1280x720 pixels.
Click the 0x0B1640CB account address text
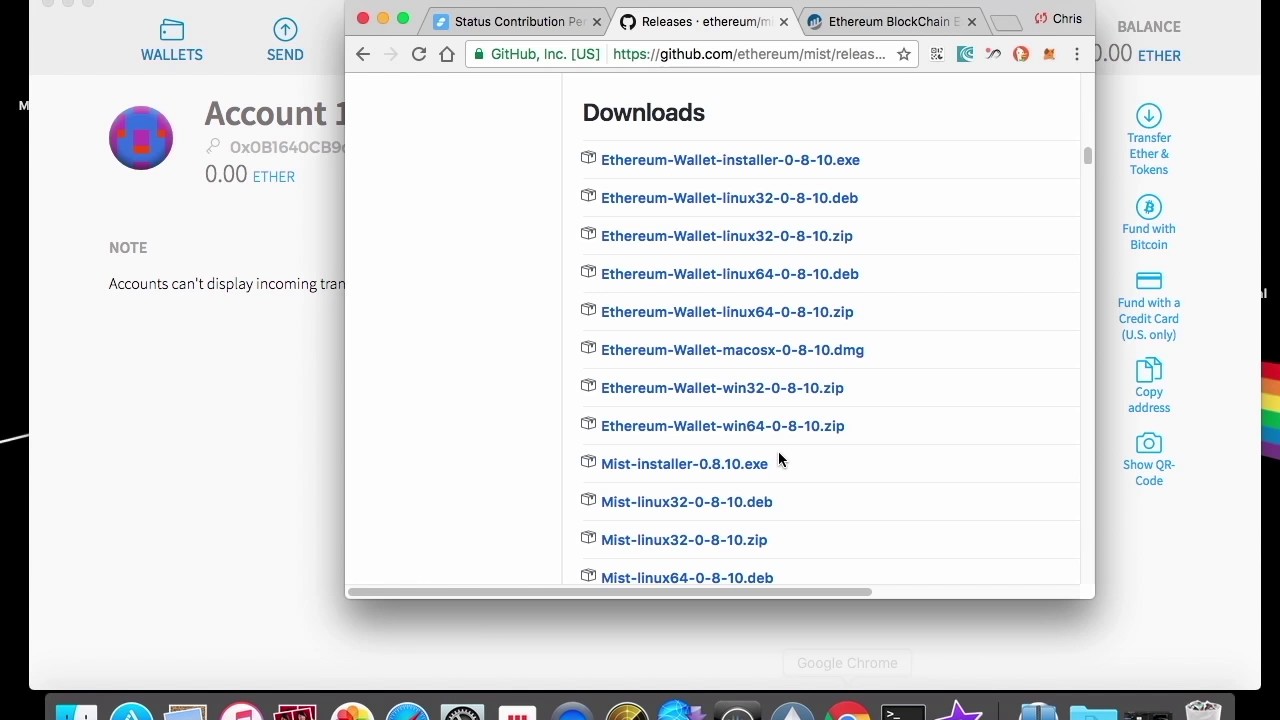pos(287,147)
